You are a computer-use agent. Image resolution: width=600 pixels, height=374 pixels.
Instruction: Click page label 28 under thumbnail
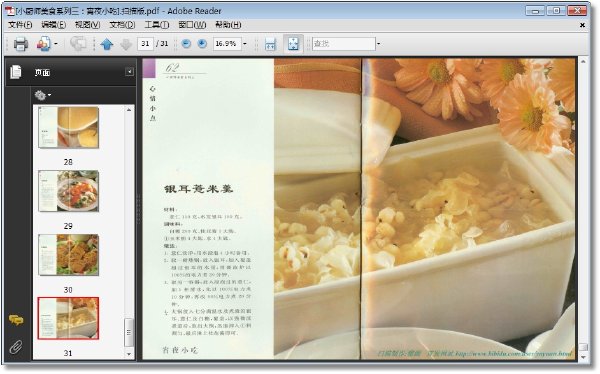tap(68, 162)
